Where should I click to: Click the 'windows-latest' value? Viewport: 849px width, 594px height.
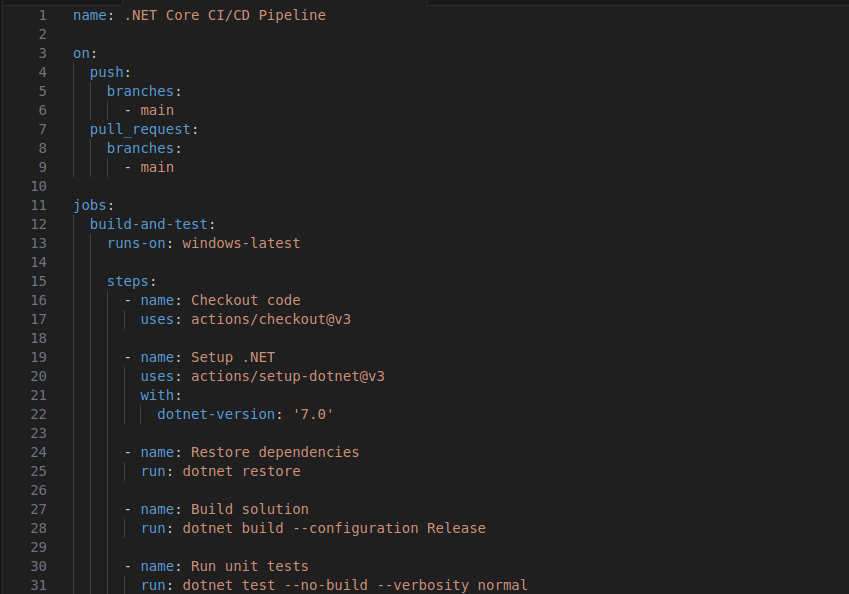(241, 243)
